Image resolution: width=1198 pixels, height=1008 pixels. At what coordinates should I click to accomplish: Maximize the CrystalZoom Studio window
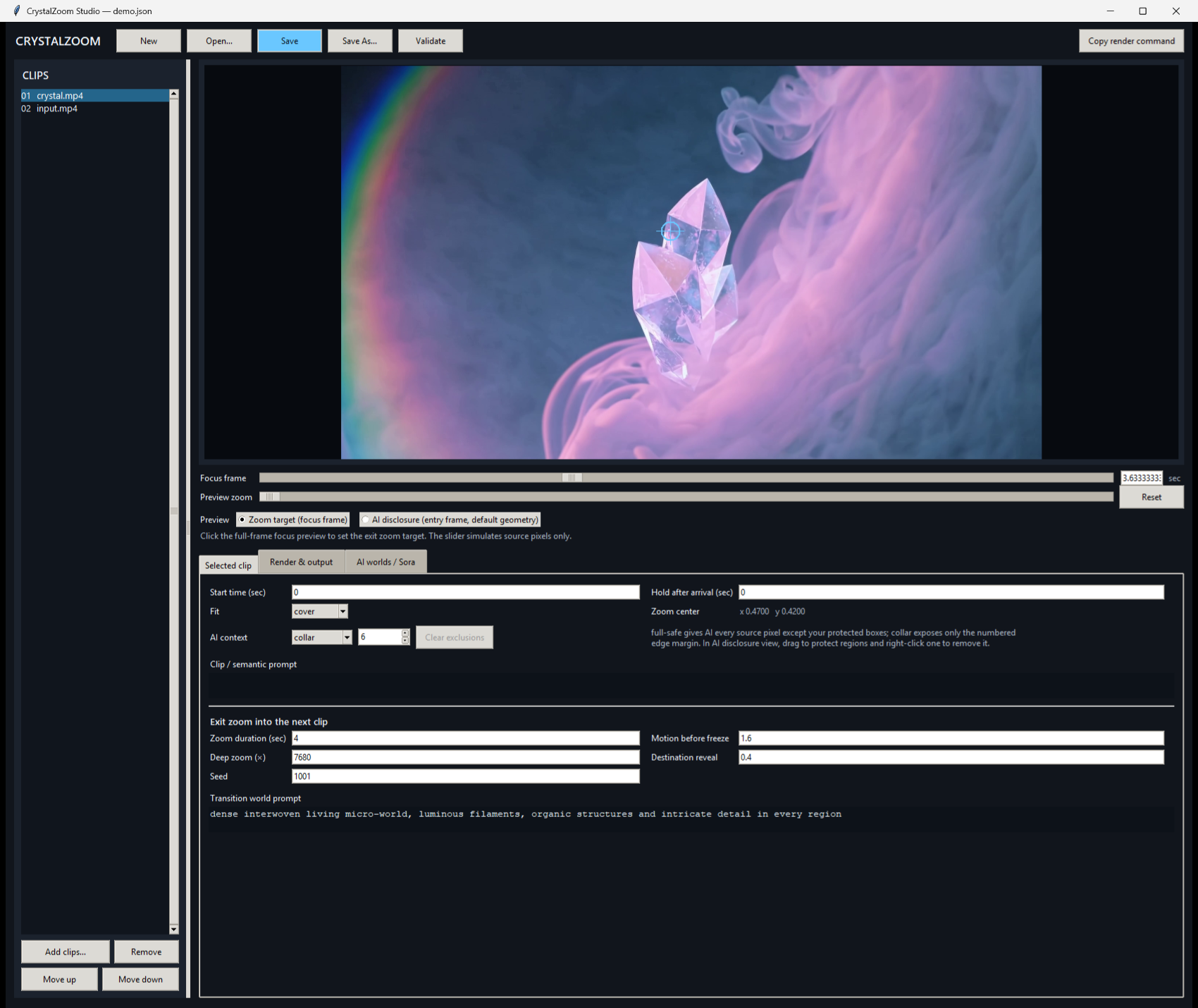coord(1142,11)
